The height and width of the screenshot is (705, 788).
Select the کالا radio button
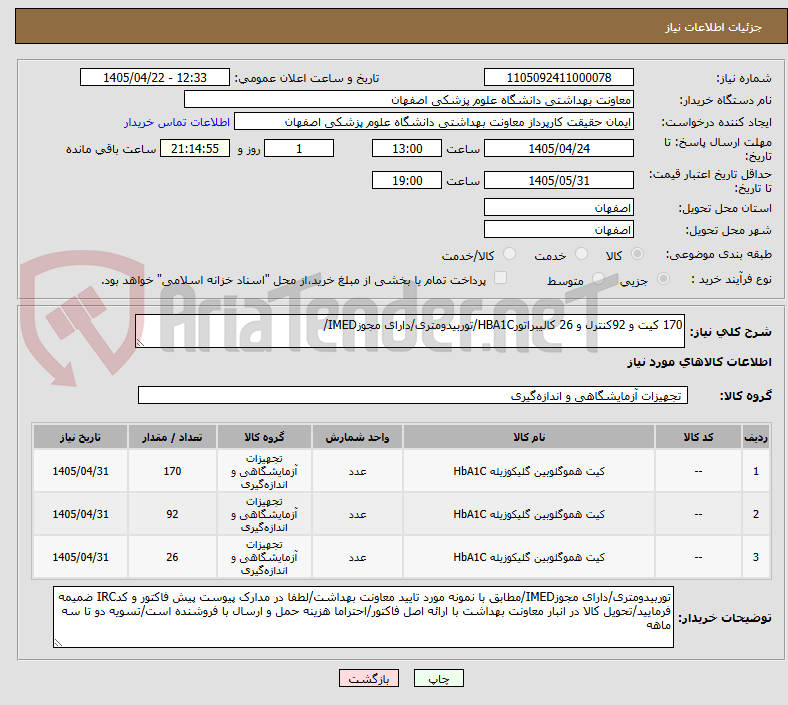(x=637, y=254)
